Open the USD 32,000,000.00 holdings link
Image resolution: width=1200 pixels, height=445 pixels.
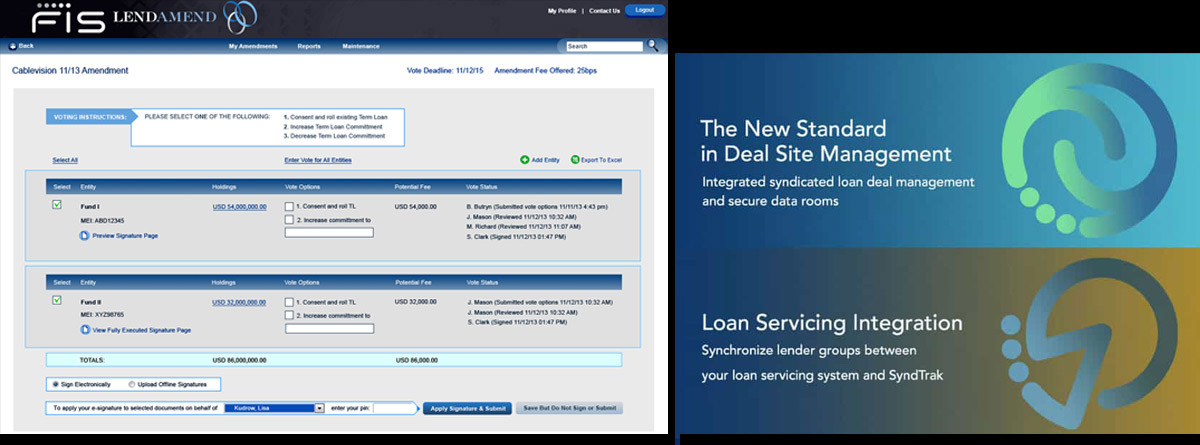pos(240,301)
